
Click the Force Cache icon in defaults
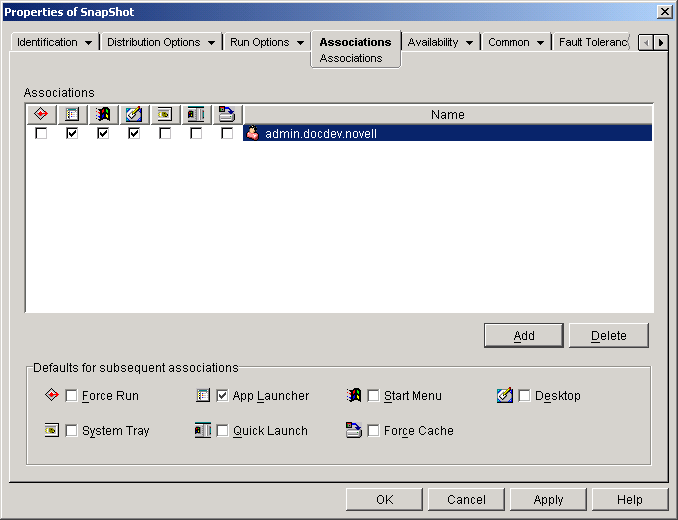[x=354, y=430]
